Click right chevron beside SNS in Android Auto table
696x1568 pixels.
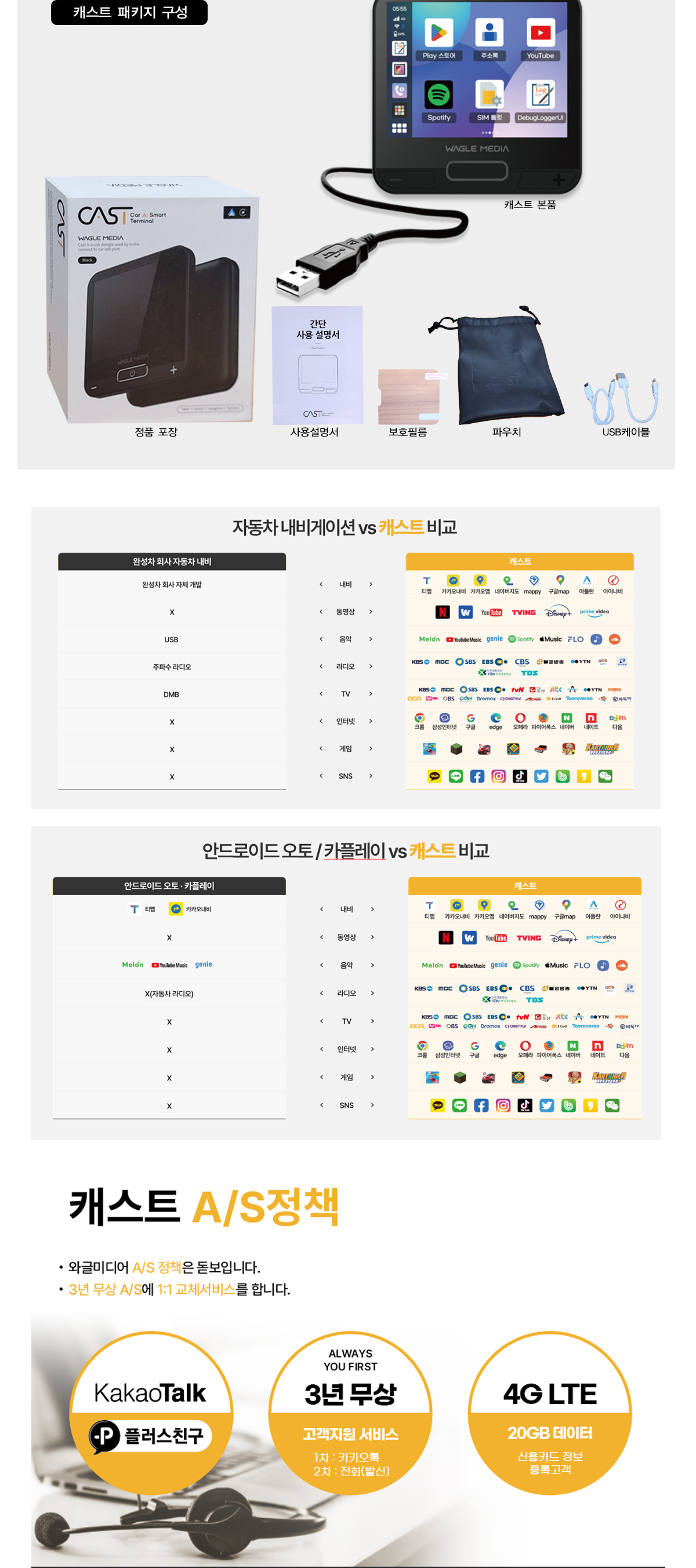(x=372, y=1105)
